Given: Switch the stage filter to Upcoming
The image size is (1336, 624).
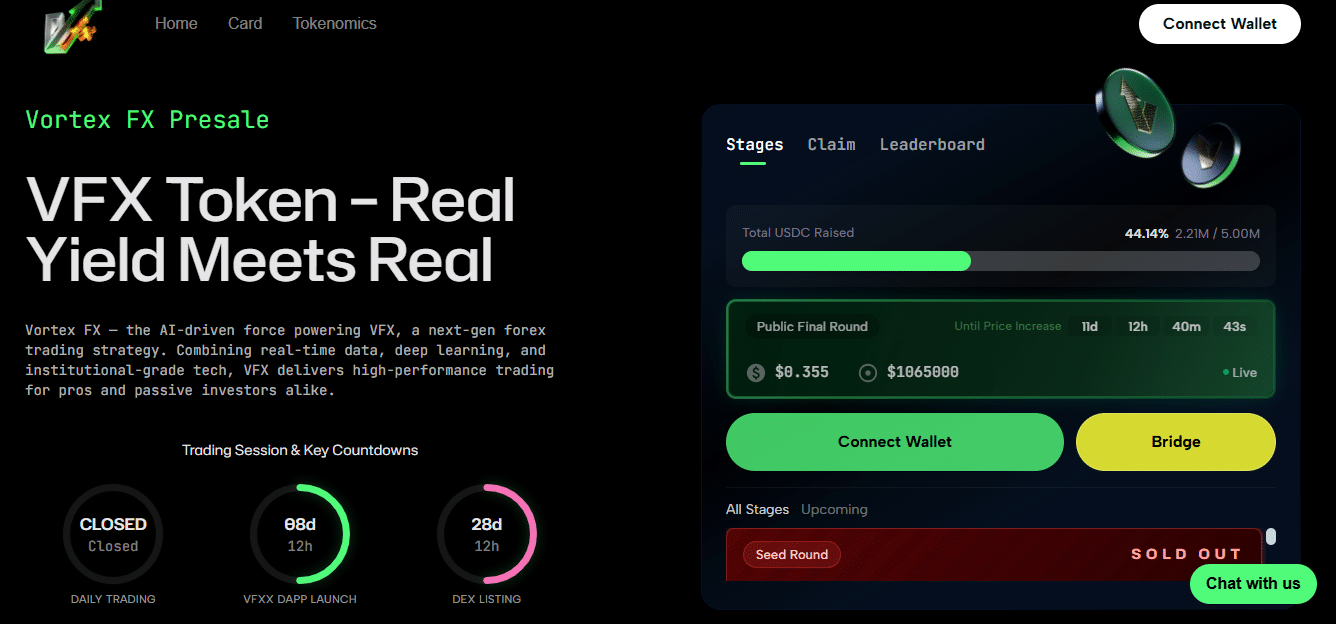Looking at the screenshot, I should tap(834, 509).
